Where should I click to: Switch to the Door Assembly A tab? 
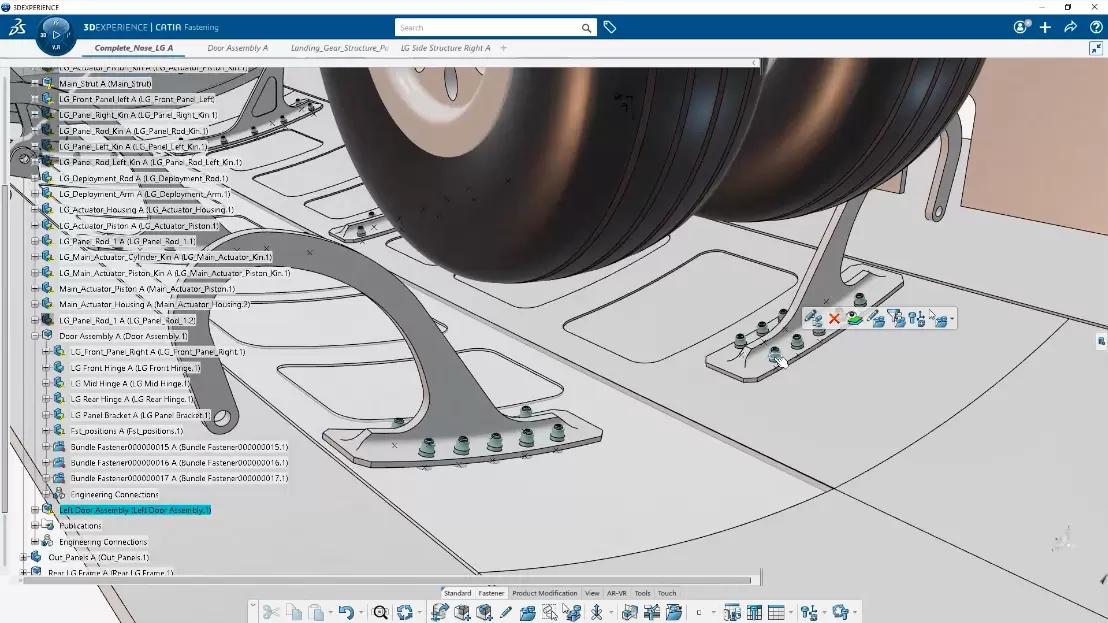tap(237, 48)
